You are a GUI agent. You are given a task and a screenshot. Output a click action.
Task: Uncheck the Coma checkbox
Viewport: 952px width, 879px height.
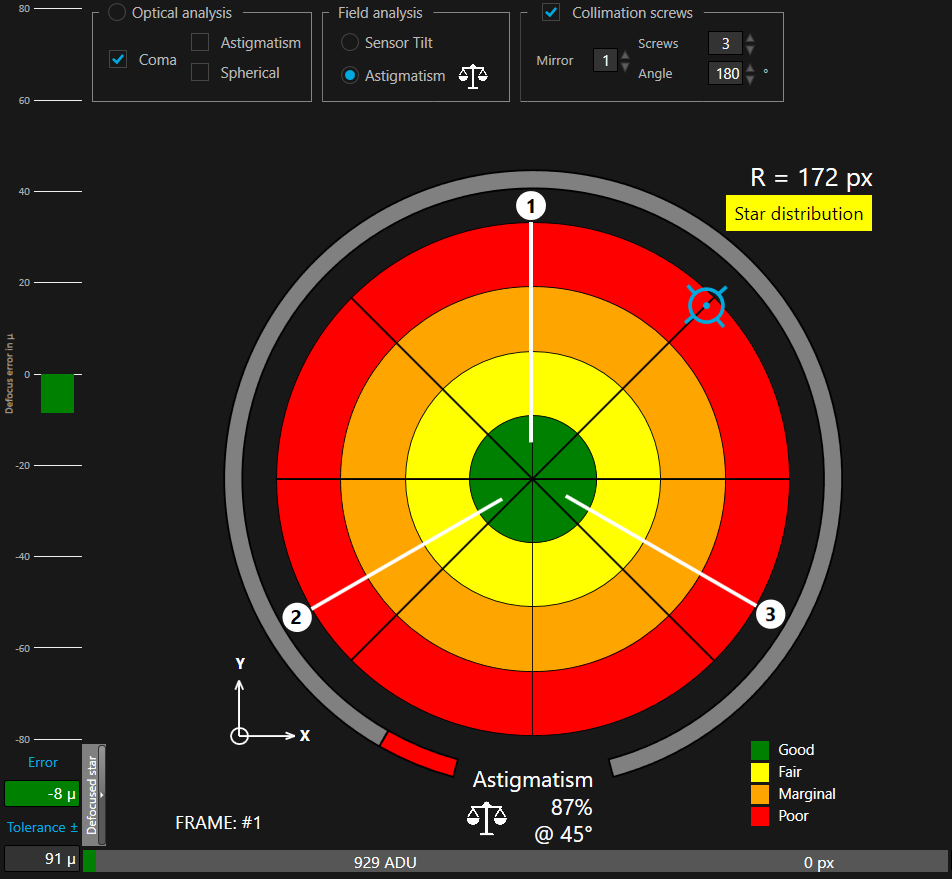point(118,59)
